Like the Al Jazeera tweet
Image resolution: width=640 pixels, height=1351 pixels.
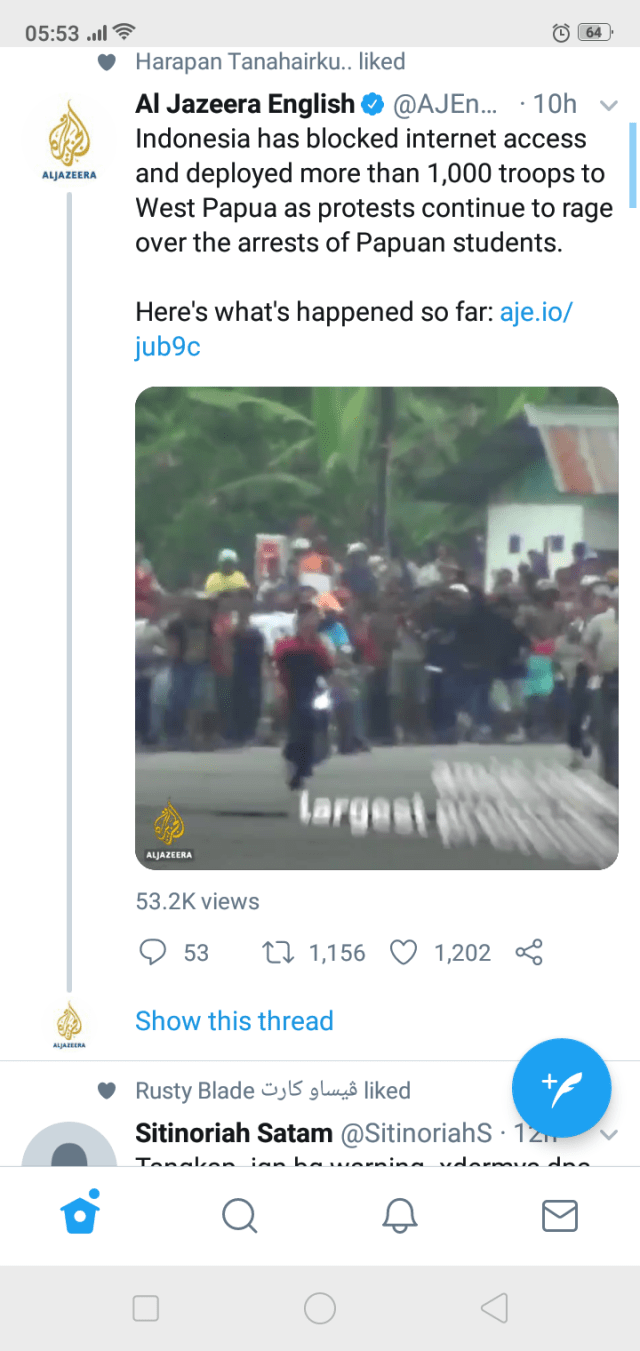pyautogui.click(x=403, y=952)
